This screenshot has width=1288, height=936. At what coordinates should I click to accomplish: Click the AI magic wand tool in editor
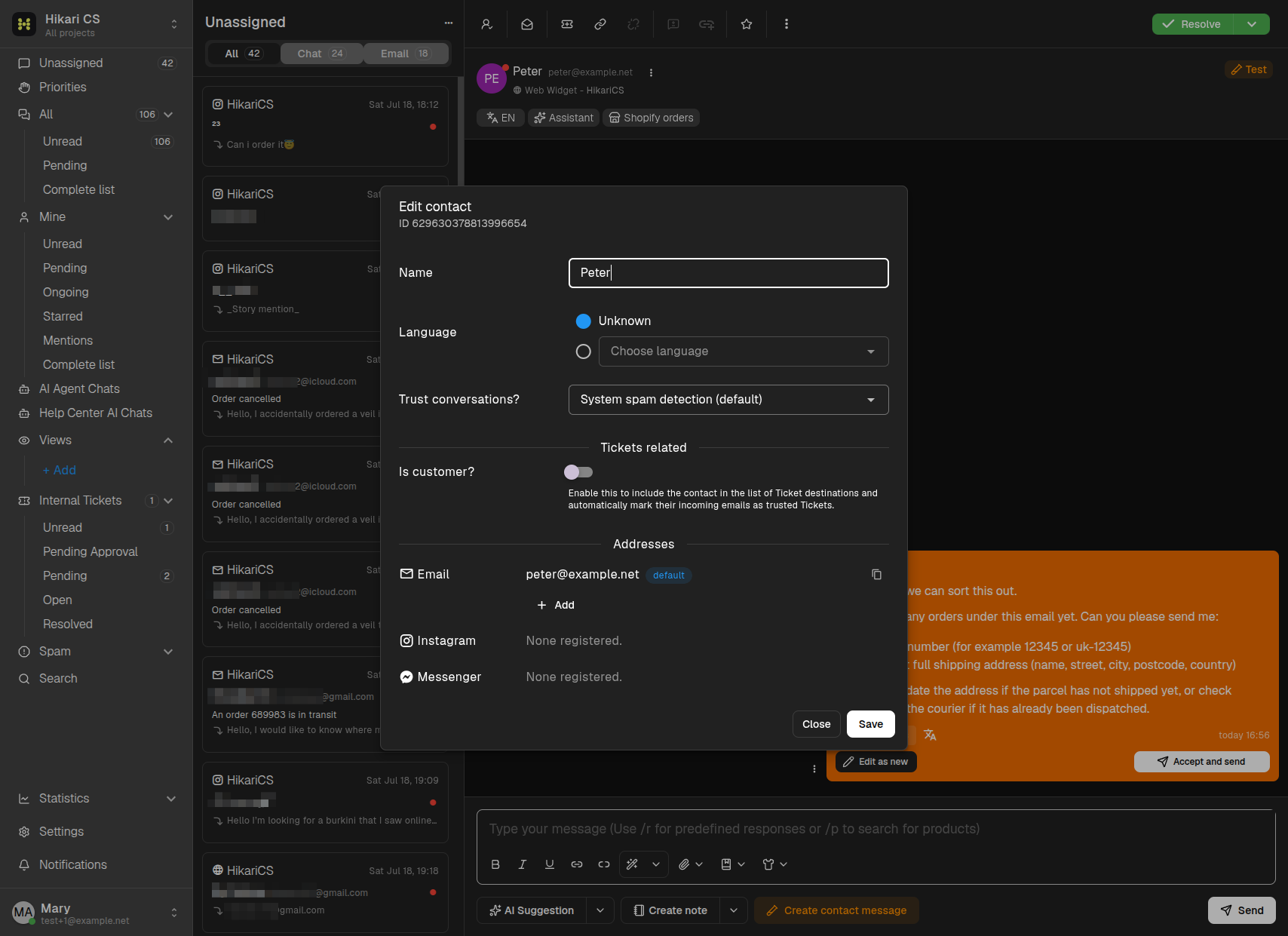(x=633, y=864)
